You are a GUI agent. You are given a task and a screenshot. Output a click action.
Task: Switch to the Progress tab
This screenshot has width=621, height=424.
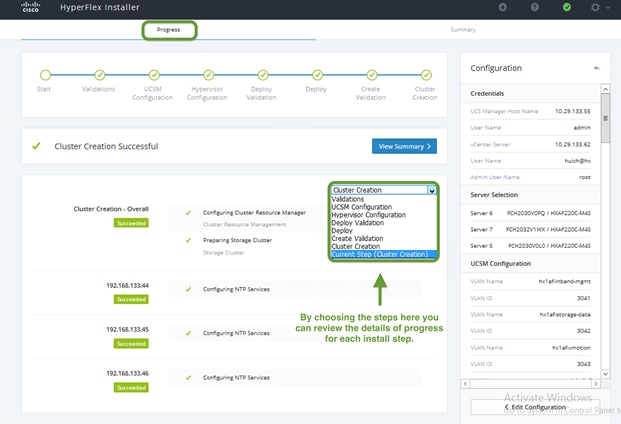[168, 30]
